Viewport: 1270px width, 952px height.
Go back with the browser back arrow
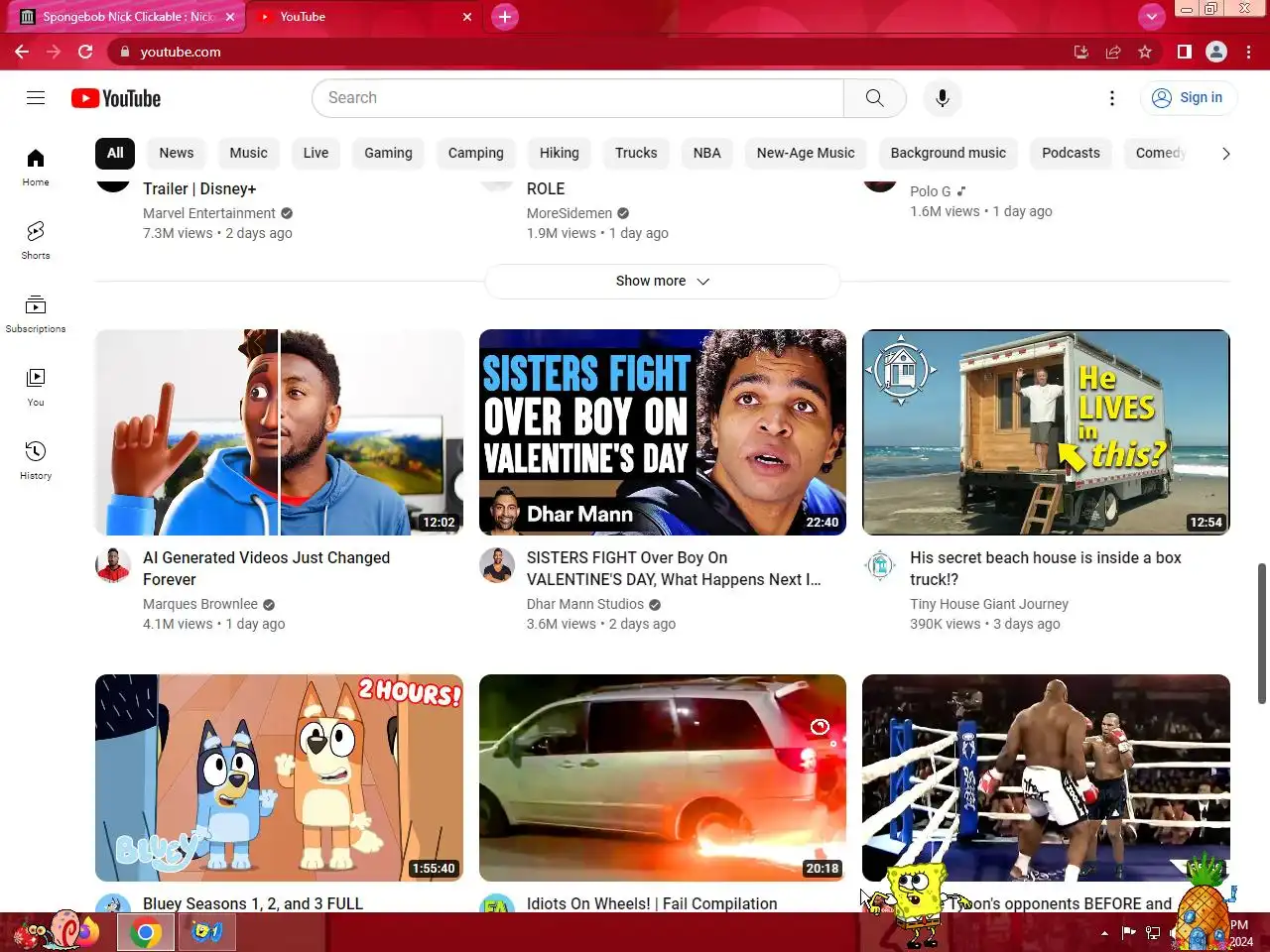pos(22,52)
